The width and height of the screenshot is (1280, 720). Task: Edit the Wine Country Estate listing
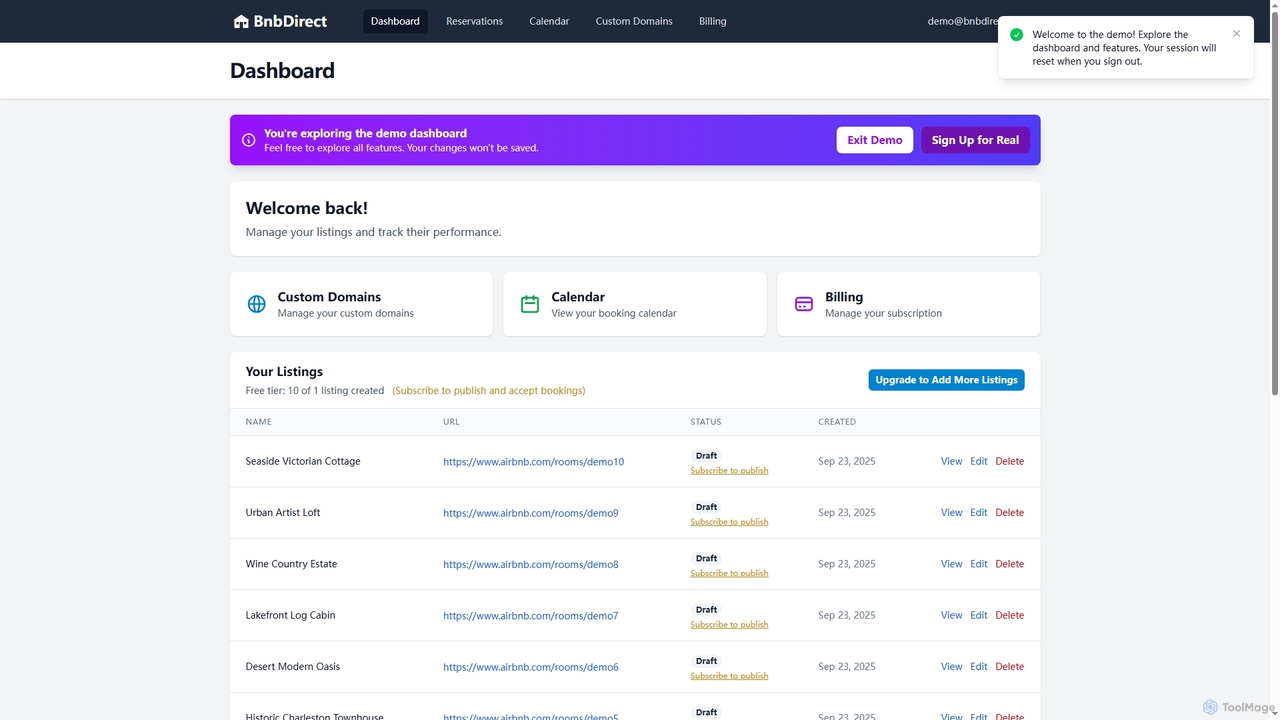coord(978,564)
